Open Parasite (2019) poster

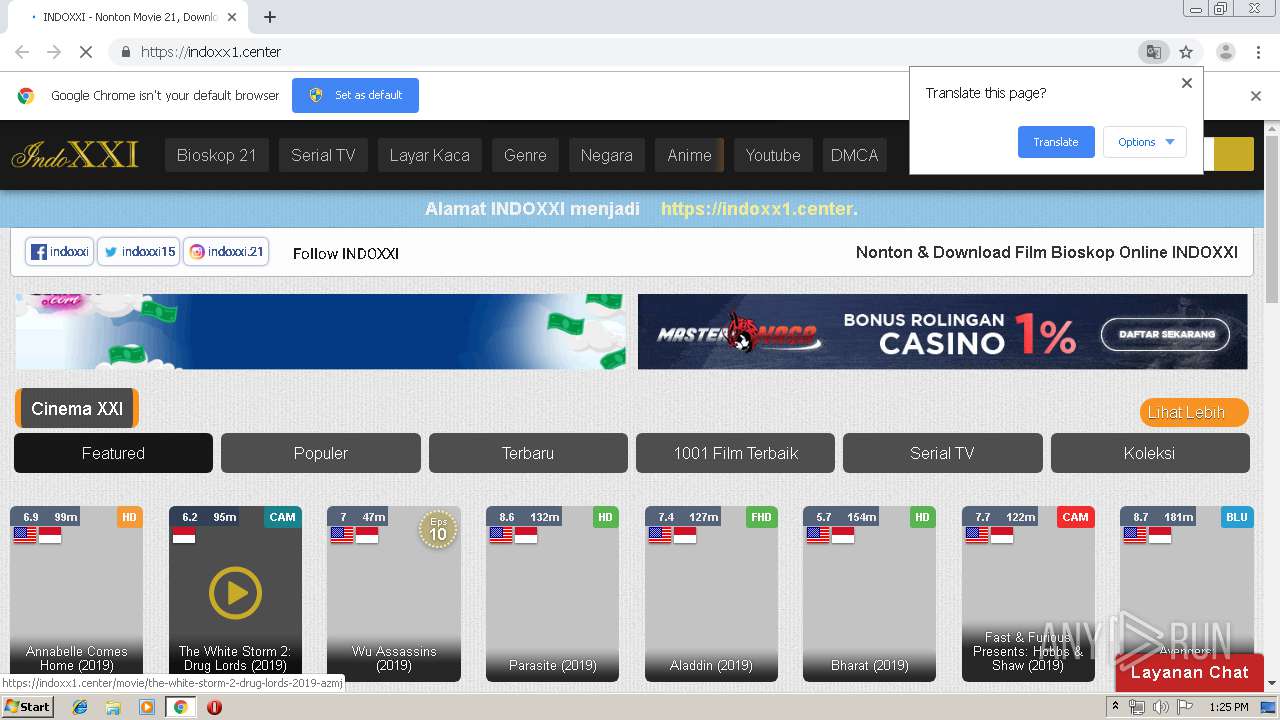point(552,593)
